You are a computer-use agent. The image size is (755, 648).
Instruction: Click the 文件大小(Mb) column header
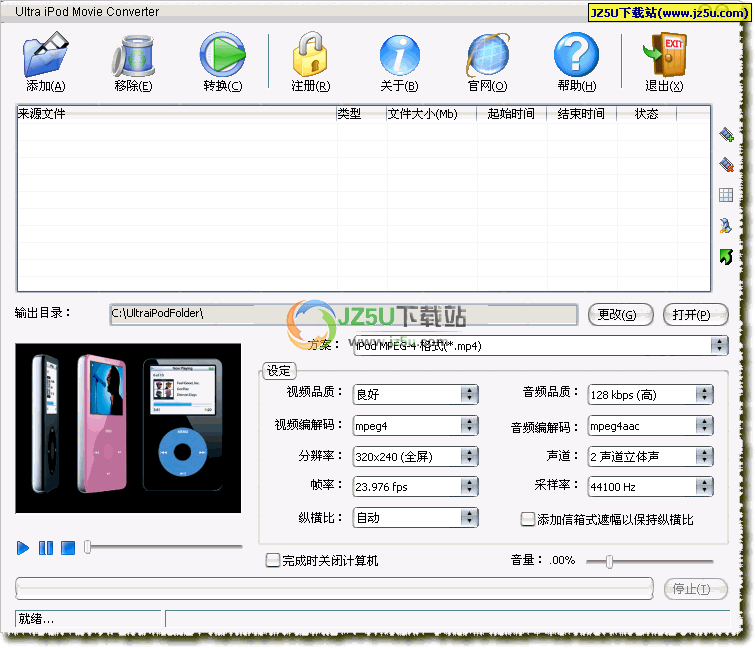click(431, 114)
